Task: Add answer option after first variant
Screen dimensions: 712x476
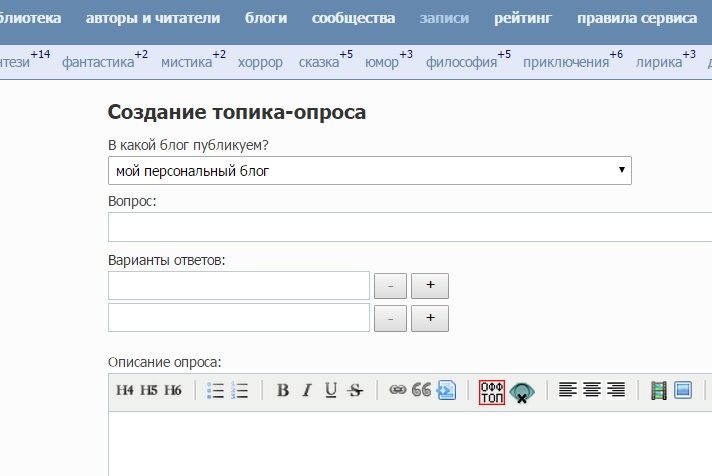Action: pyautogui.click(x=430, y=285)
